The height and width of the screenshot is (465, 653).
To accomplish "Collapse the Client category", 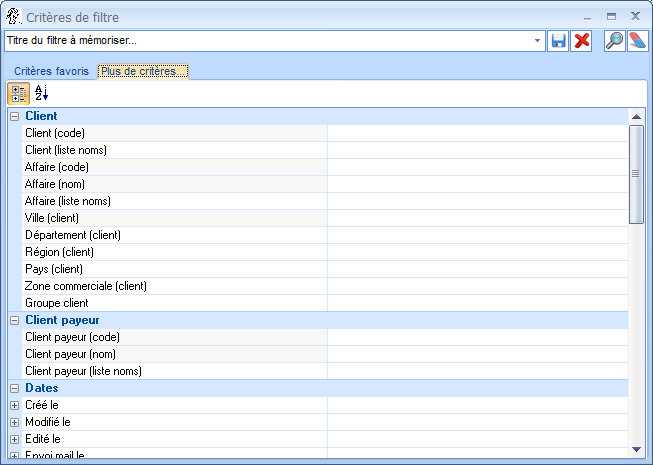I will 14,117.
